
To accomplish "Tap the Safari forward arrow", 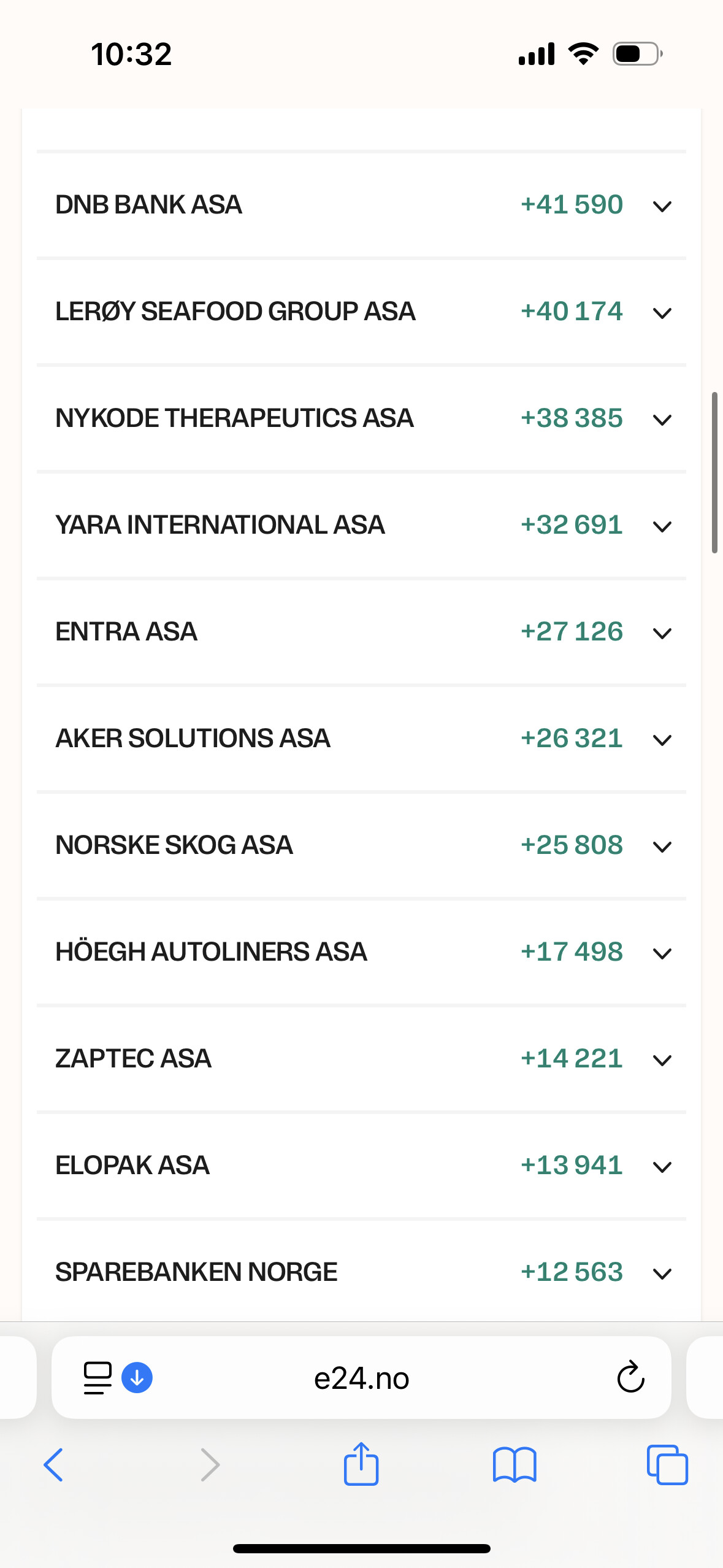I will (x=210, y=1465).
